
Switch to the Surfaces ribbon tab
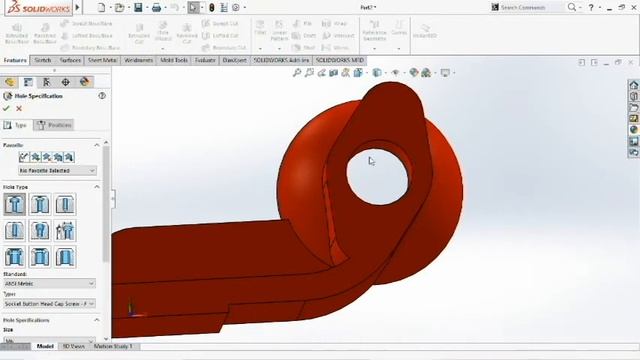coord(70,60)
